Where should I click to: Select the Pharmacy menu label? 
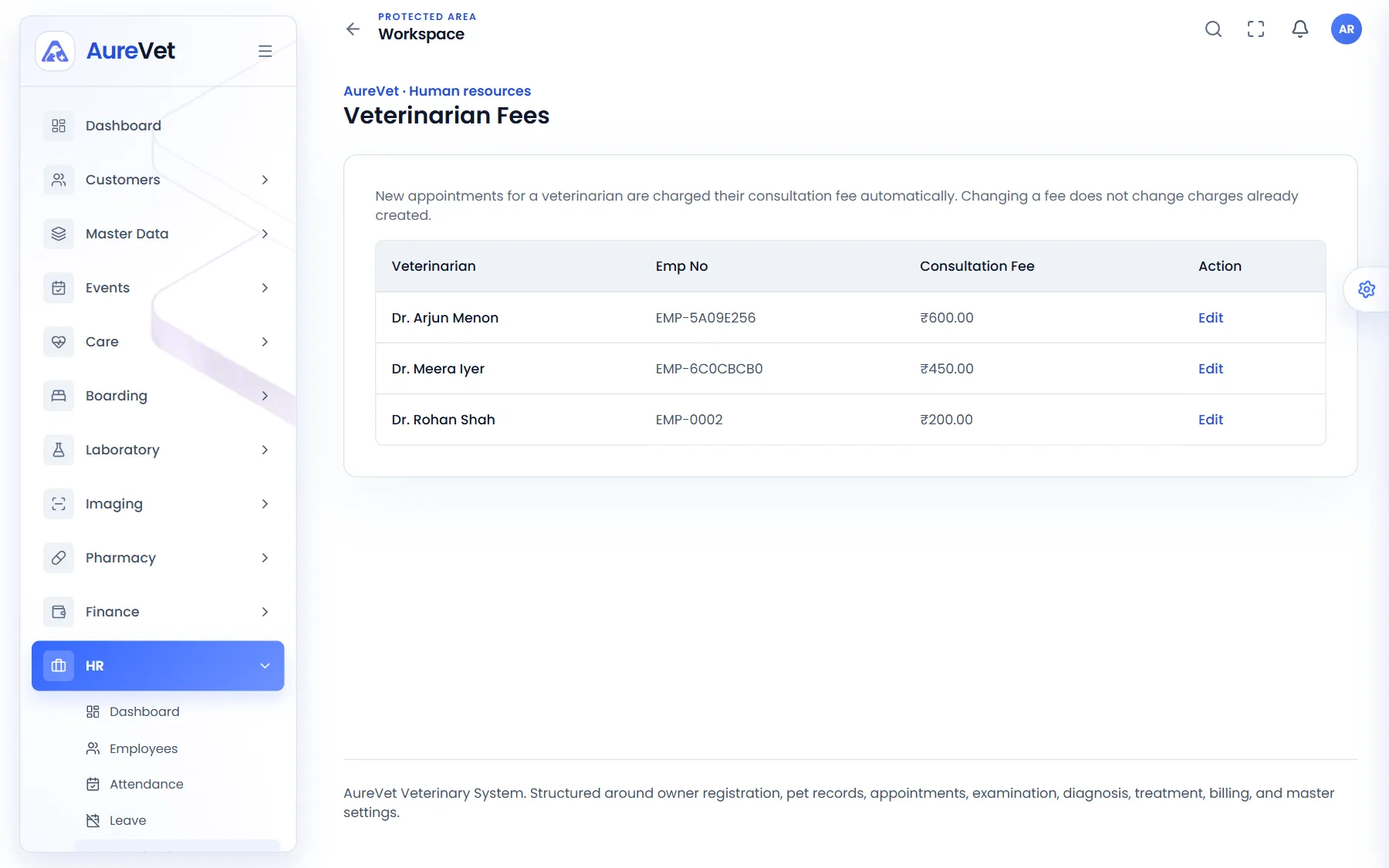(x=120, y=558)
